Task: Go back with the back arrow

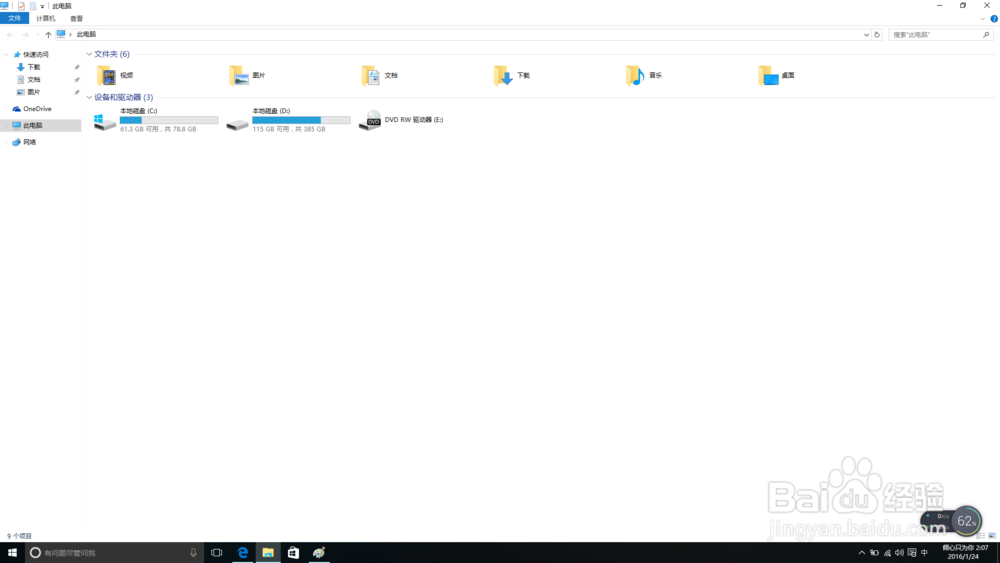Action: [10, 35]
